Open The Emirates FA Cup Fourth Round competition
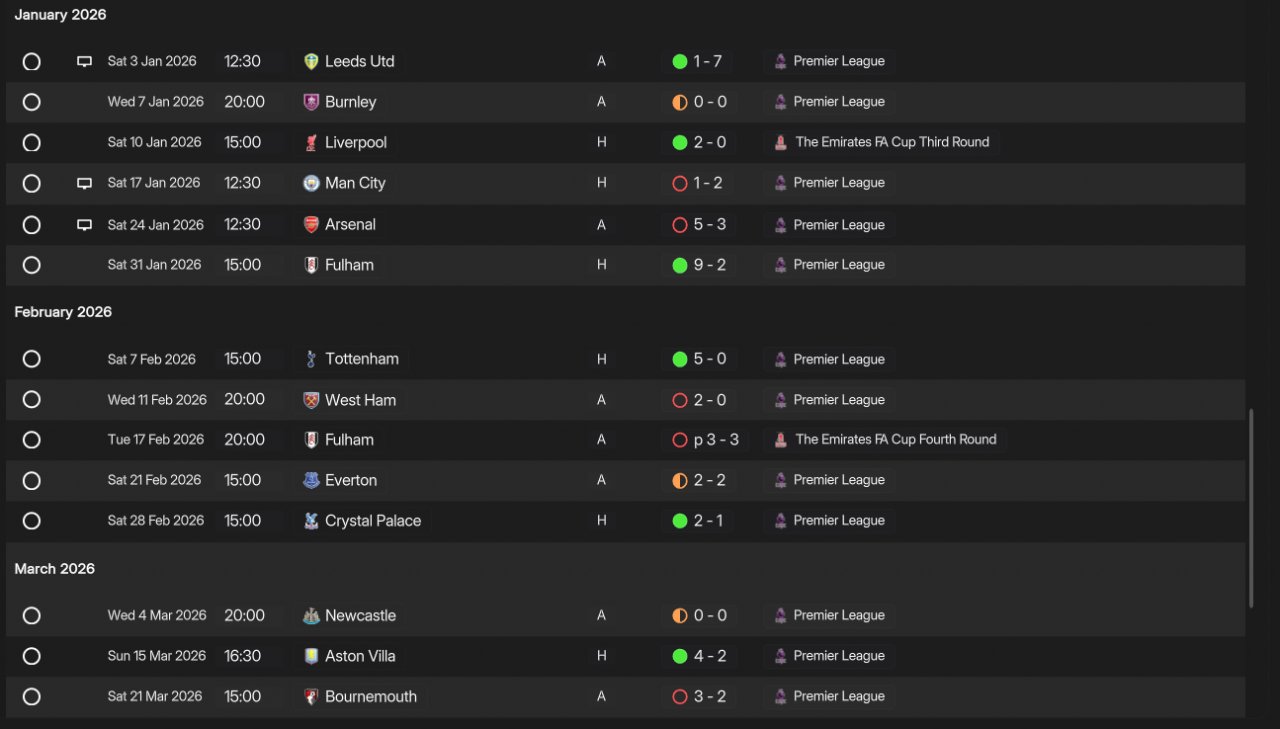This screenshot has width=1280, height=729. click(895, 439)
